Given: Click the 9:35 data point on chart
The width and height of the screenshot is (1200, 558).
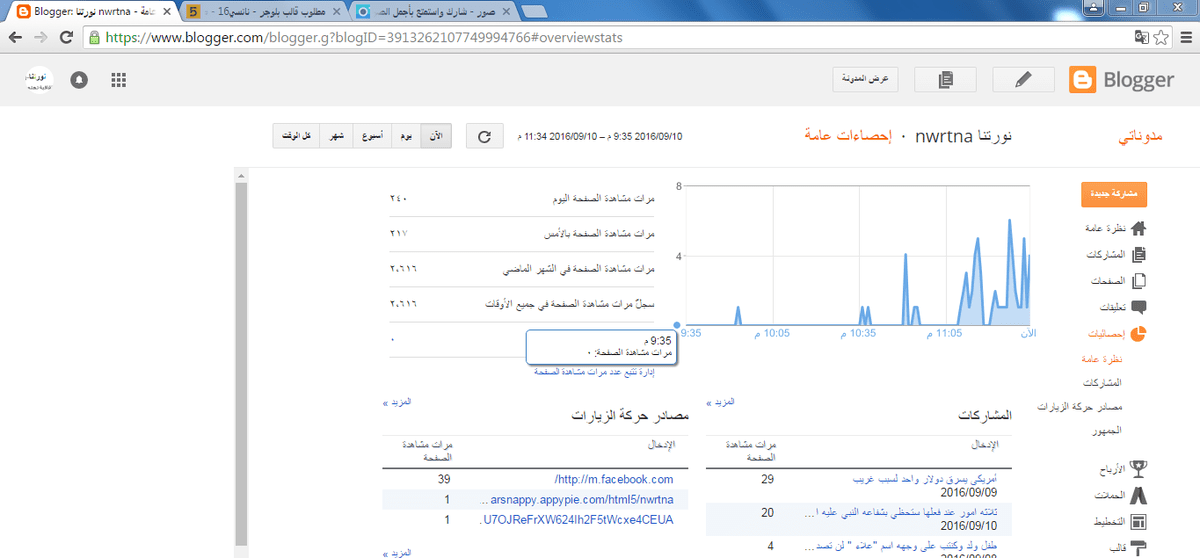Looking at the screenshot, I should (679, 325).
